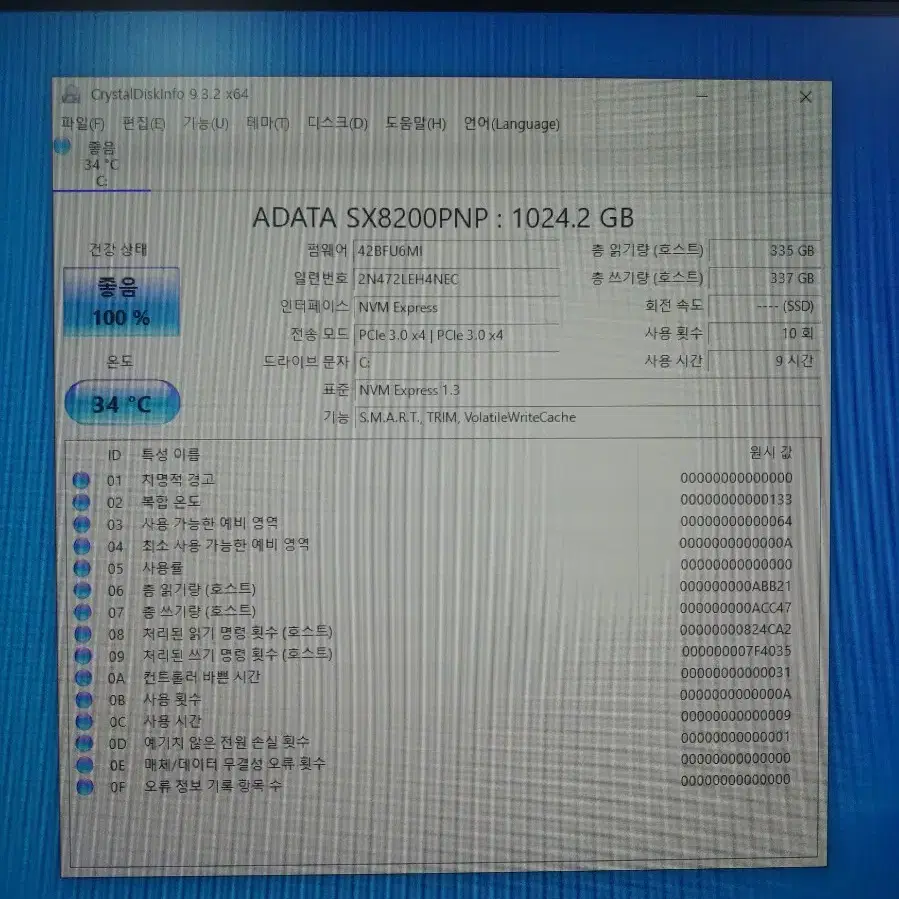The height and width of the screenshot is (899, 899).
Task: Minimize the CrystalDiskInfo window
Action: (702, 96)
